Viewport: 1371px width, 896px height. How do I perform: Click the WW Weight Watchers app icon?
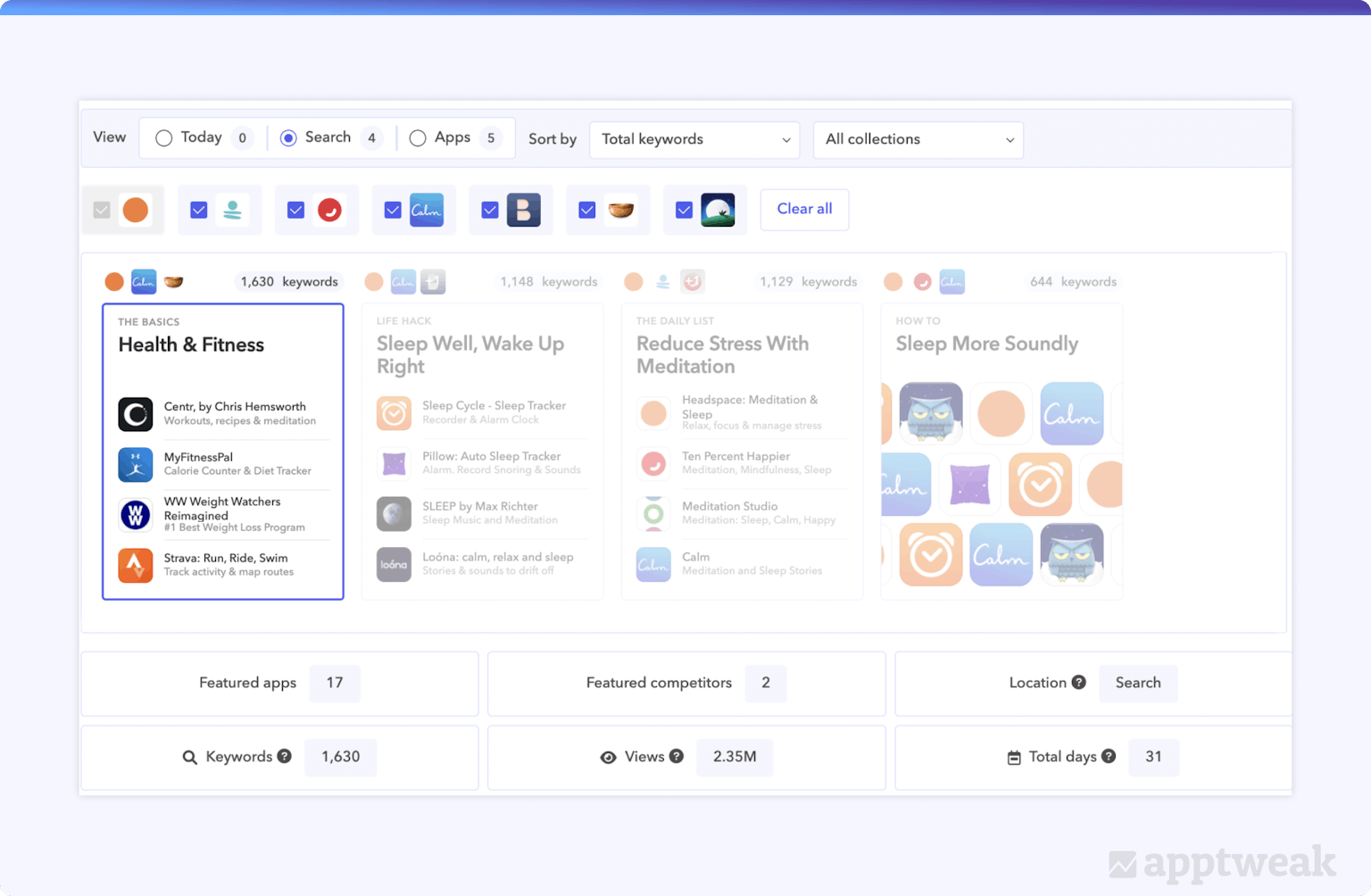pos(136,515)
